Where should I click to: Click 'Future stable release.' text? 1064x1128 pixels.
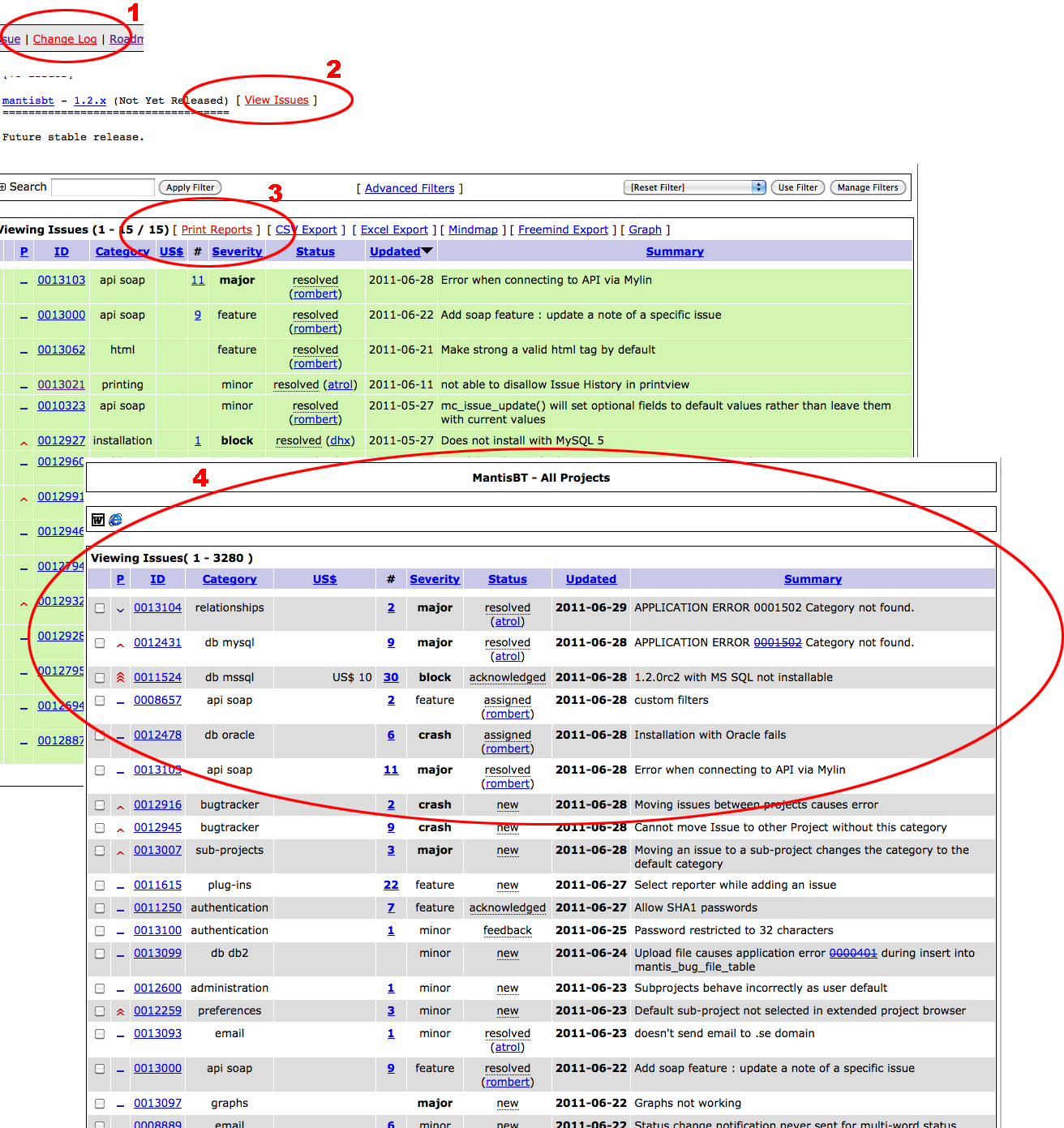coord(73,137)
